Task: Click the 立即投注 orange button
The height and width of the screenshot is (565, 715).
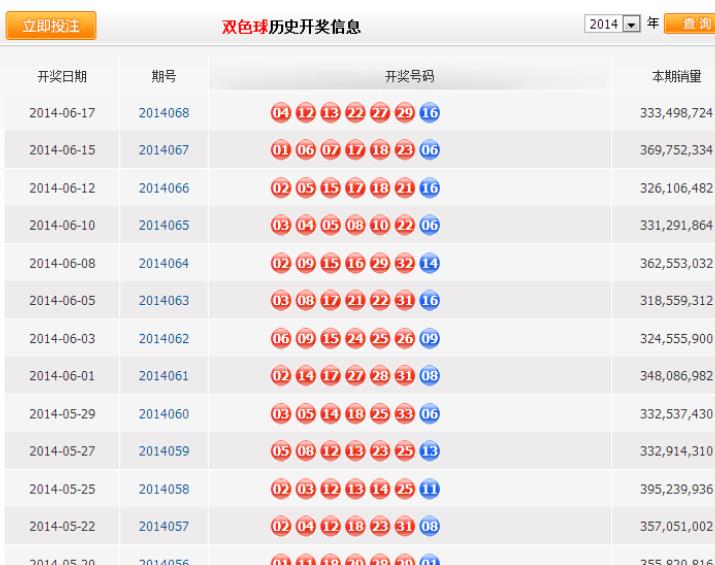Action: coord(52,25)
